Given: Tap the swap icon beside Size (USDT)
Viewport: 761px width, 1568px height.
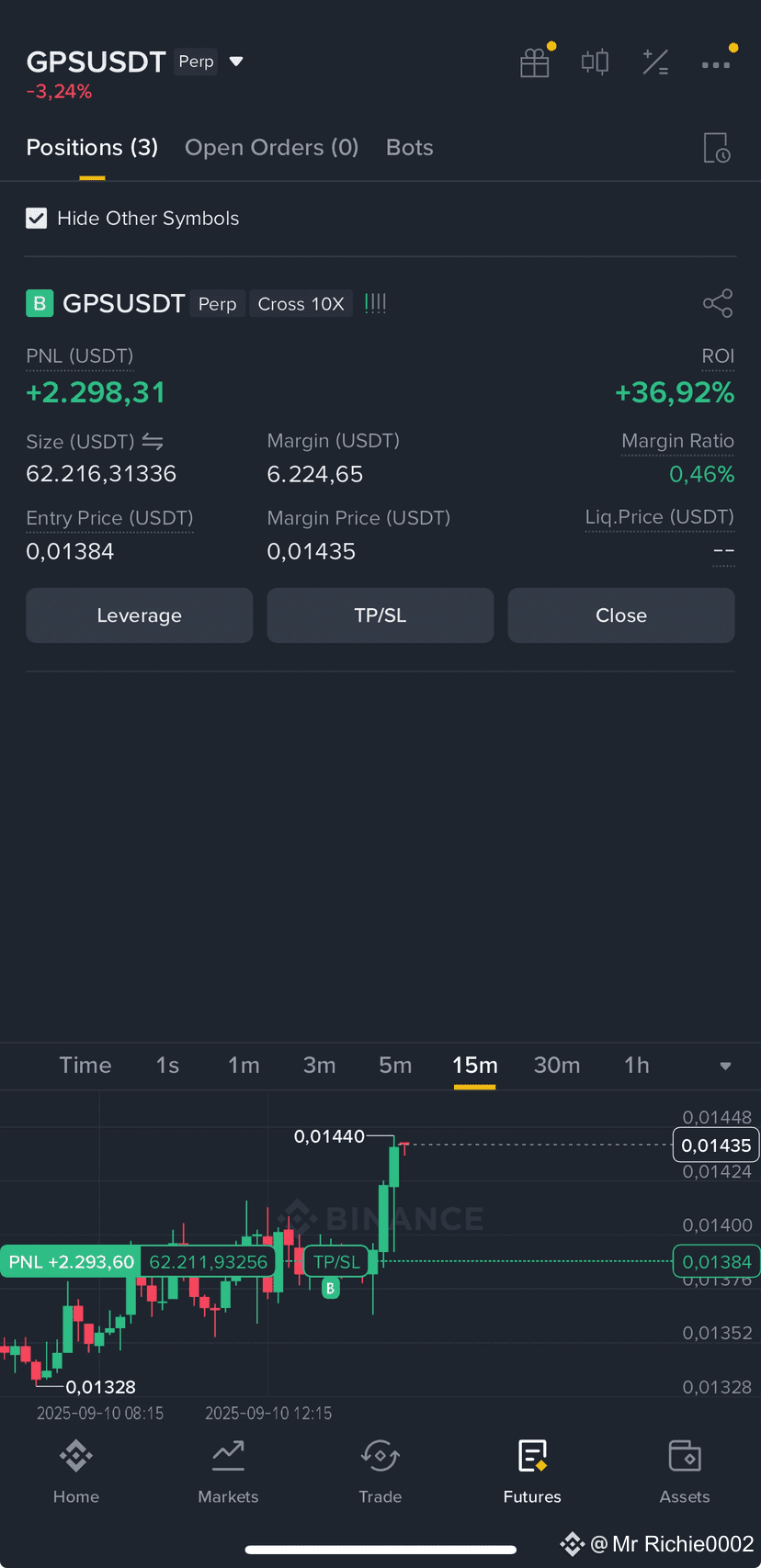Looking at the screenshot, I should point(153,442).
